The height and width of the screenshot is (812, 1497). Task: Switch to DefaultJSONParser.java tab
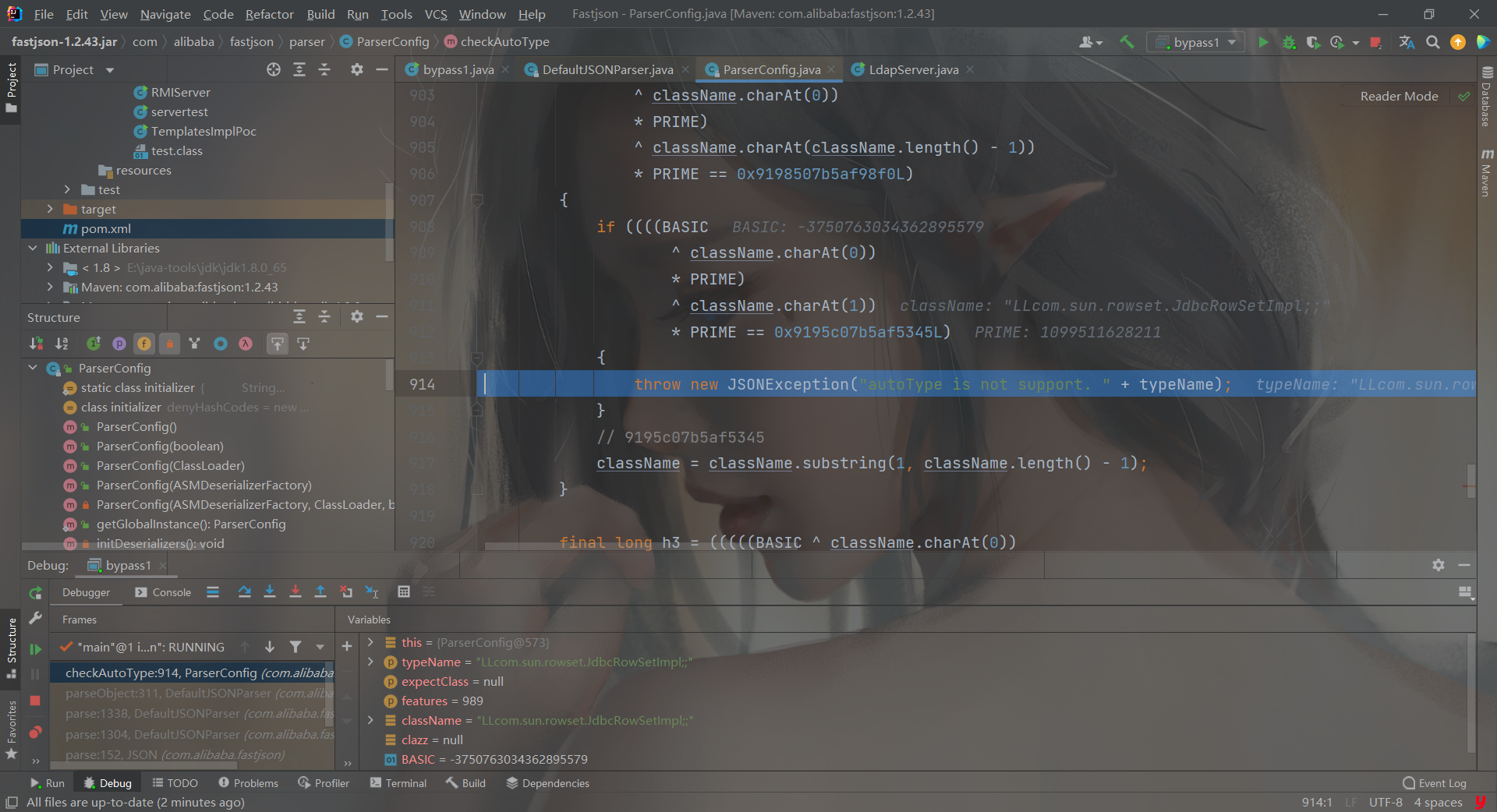tap(607, 70)
